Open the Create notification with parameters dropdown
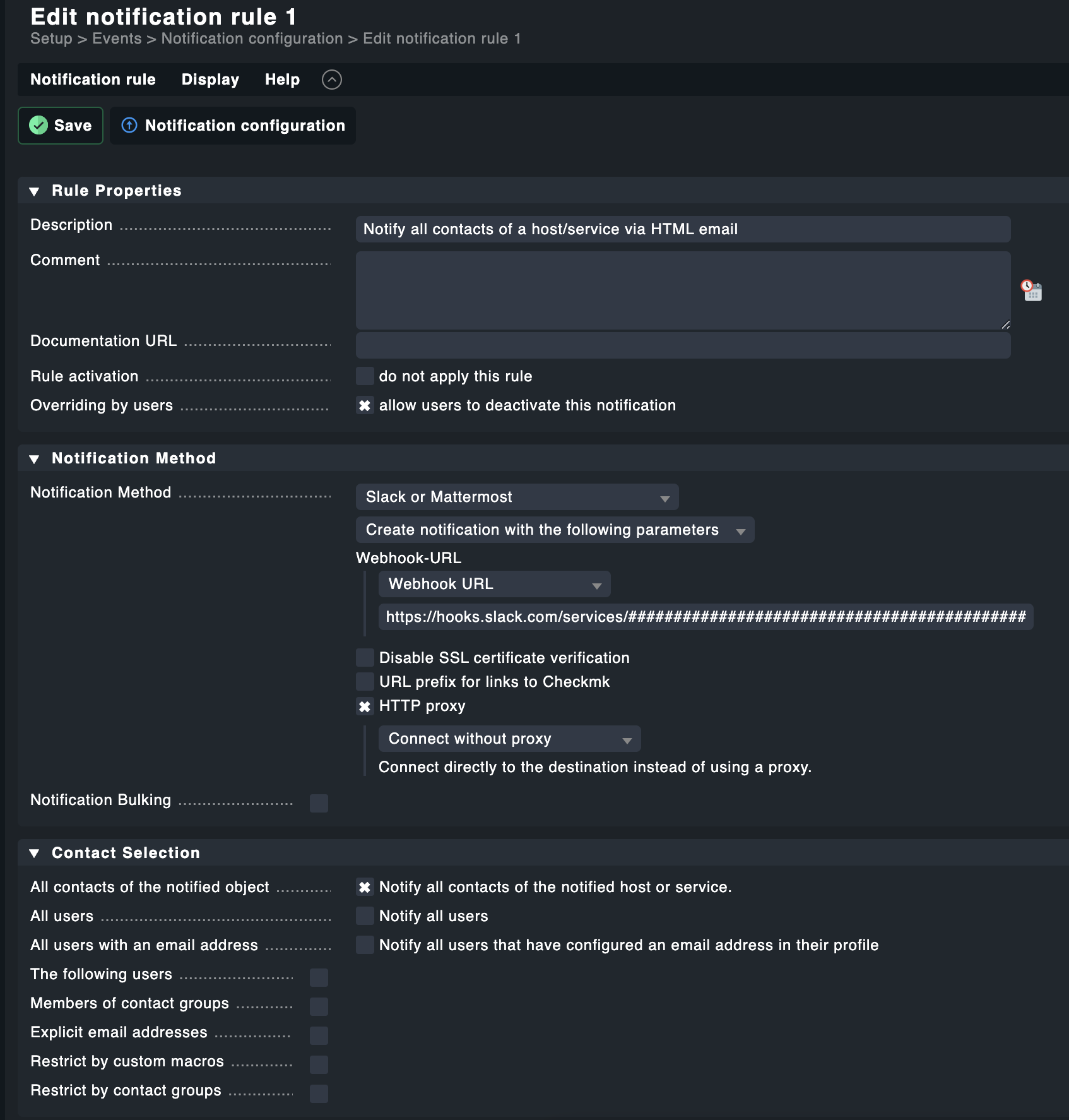 click(x=555, y=530)
